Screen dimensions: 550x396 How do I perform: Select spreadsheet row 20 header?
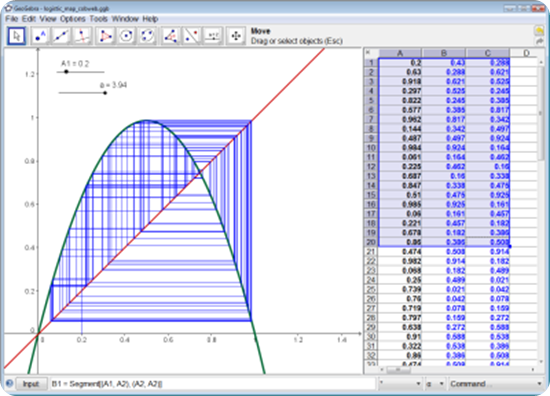point(371,242)
